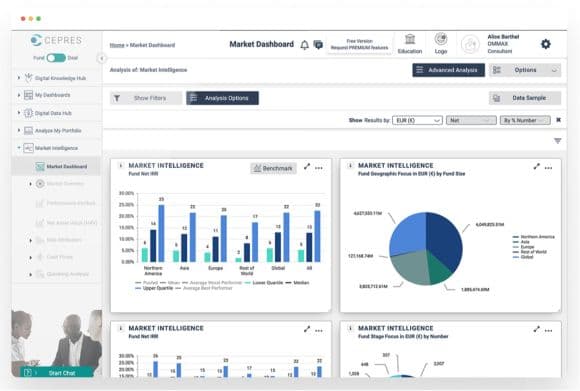
Task: Show info for Fund Stage Focus card
Action: point(350,328)
